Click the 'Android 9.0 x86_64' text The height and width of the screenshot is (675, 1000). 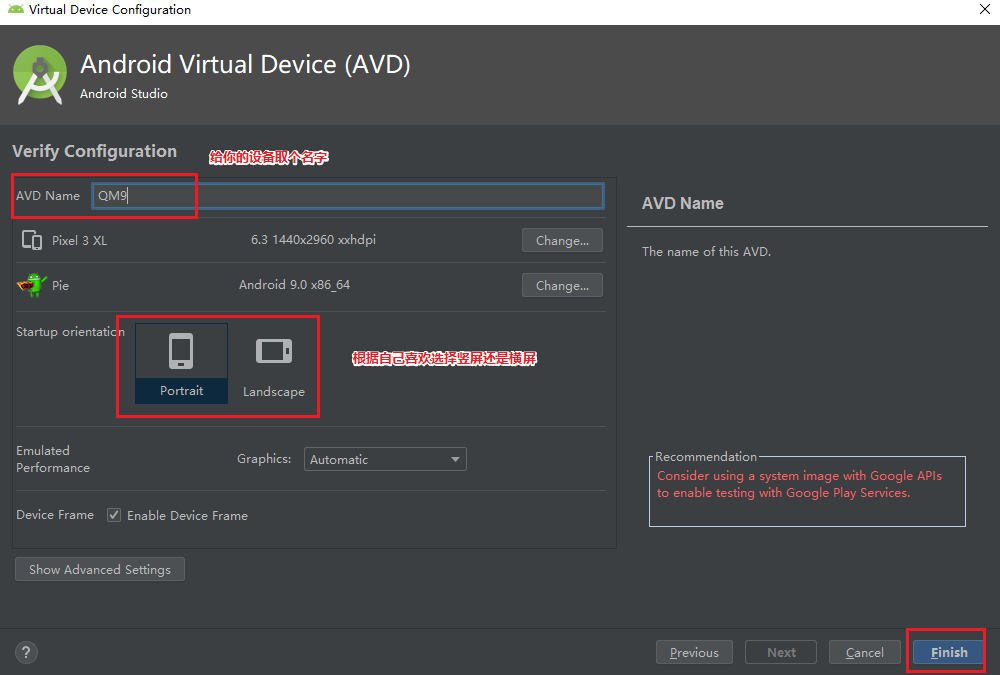point(294,285)
